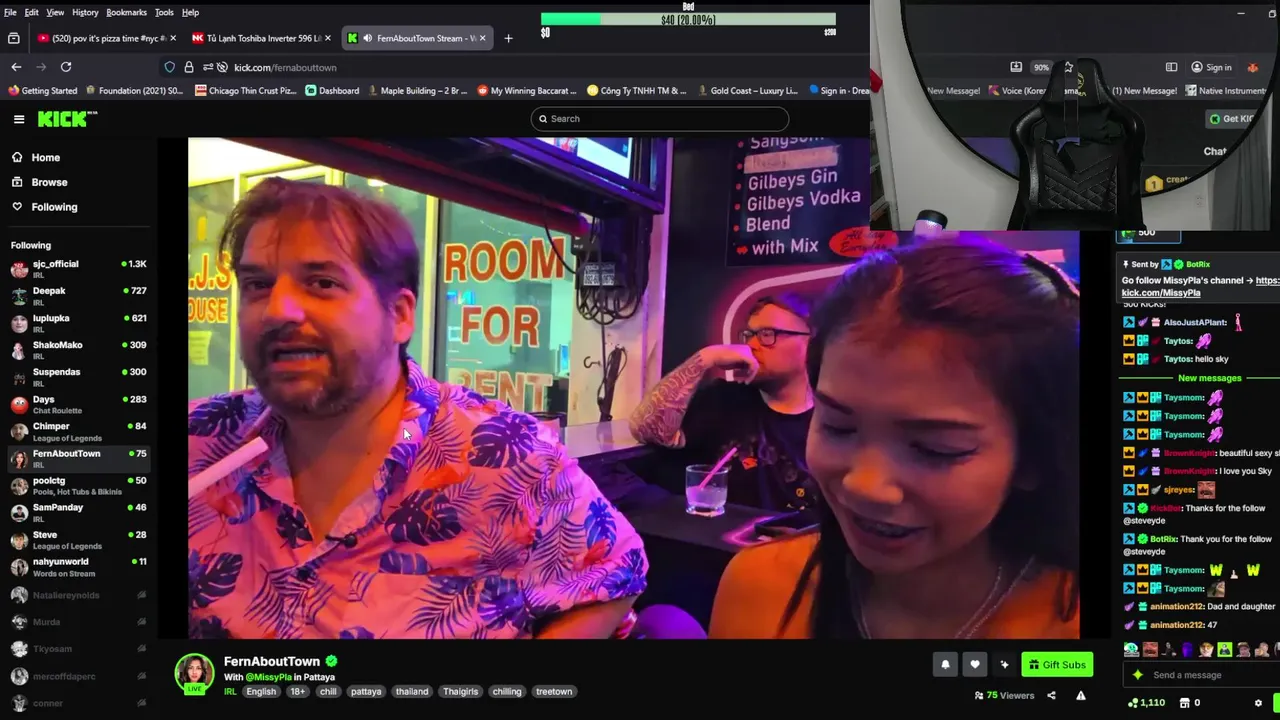Click the heart follow button
Viewport: 1280px width, 720px height.
point(975,664)
